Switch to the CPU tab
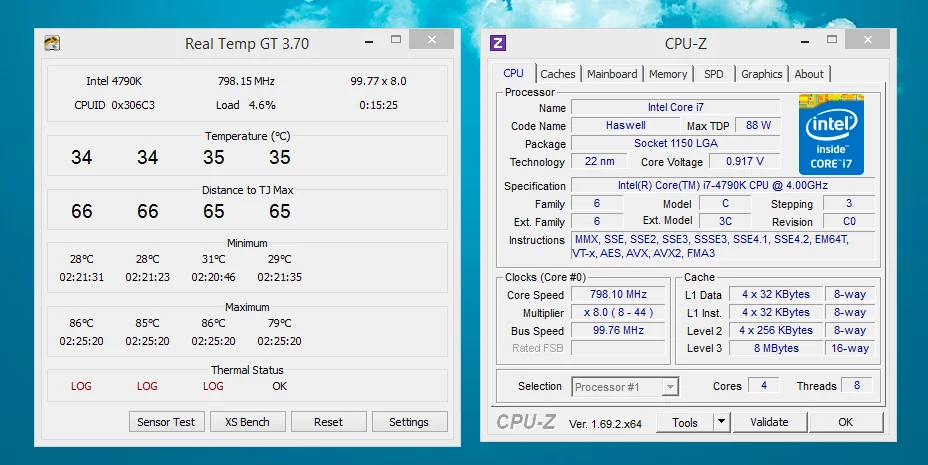The height and width of the screenshot is (465, 928). tap(513, 73)
